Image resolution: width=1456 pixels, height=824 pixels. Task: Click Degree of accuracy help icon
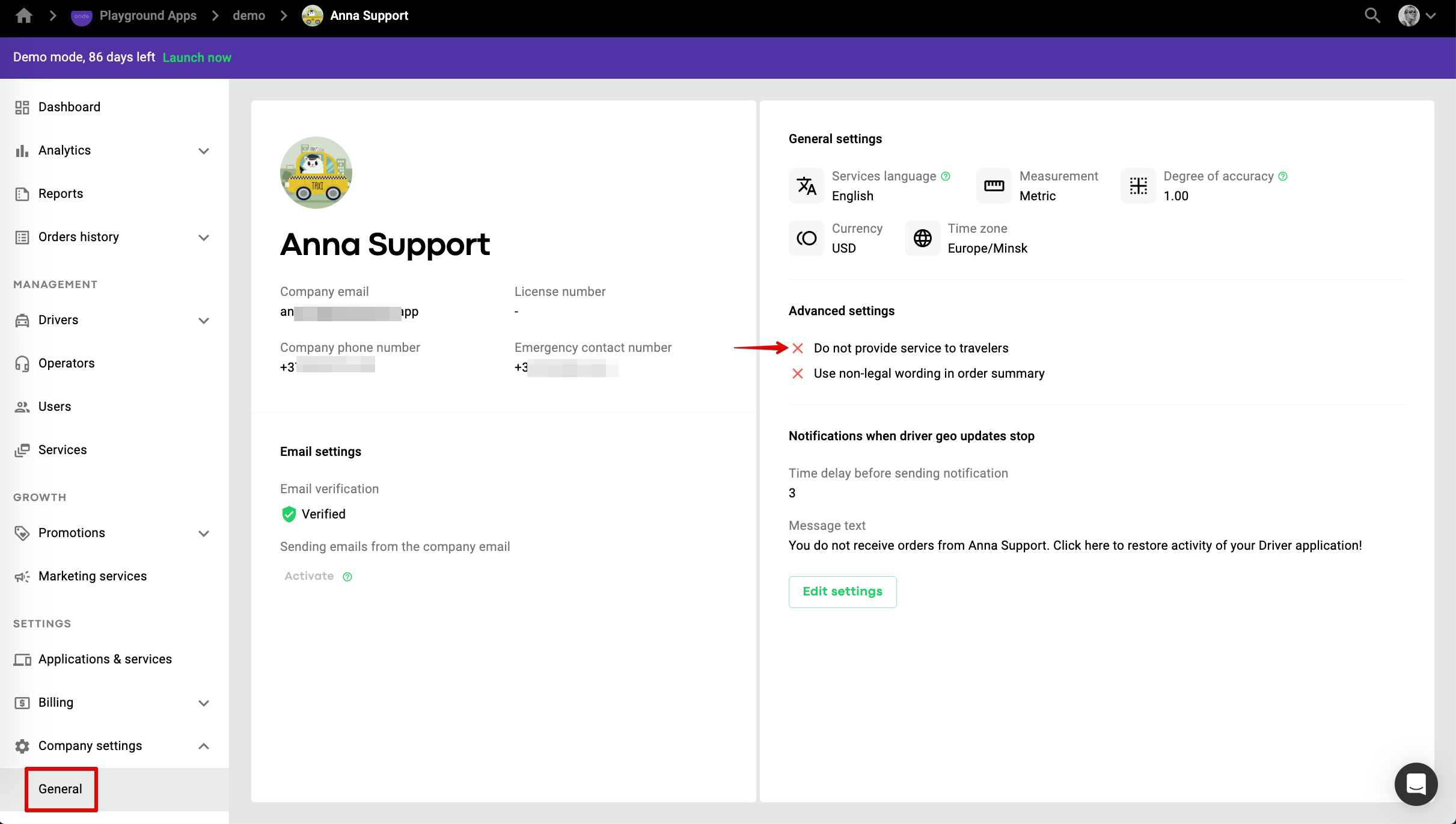1283,176
